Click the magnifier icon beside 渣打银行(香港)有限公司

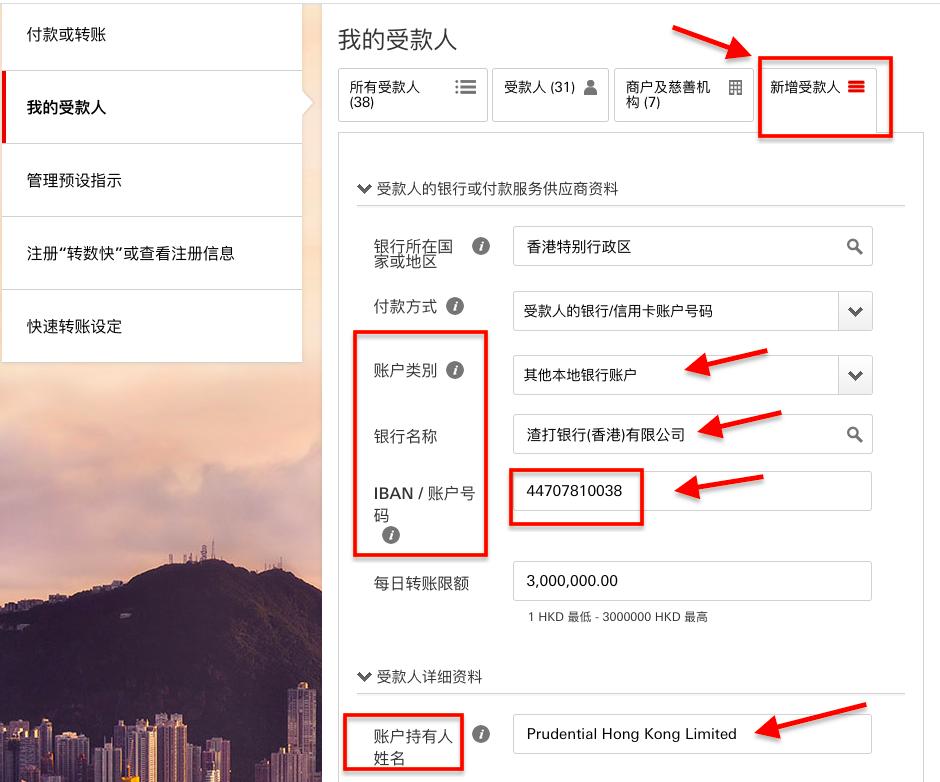pyautogui.click(x=854, y=434)
